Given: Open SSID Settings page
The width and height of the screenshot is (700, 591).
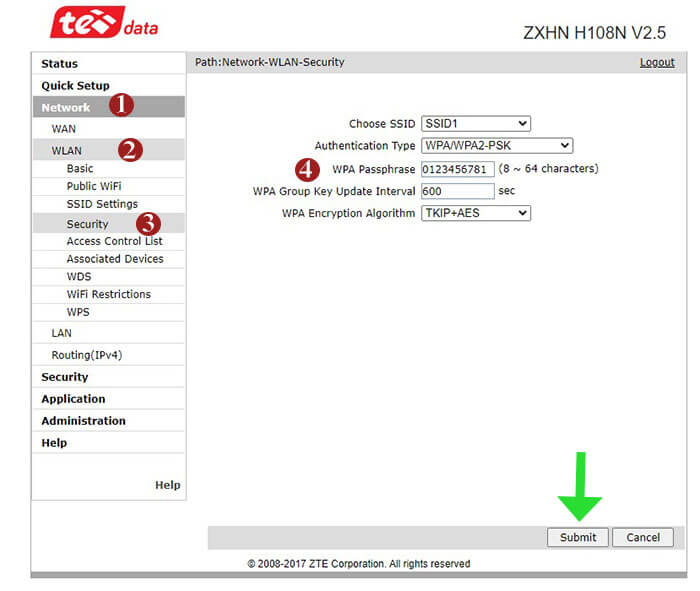Looking at the screenshot, I should 102,204.
